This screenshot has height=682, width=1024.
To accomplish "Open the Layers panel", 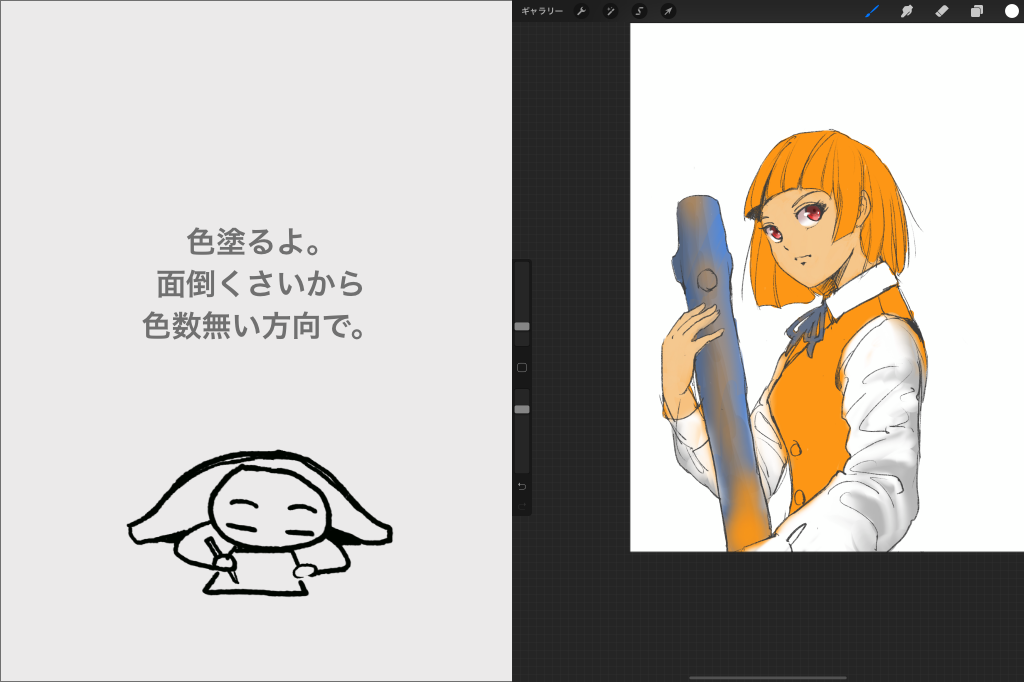I will coord(976,11).
